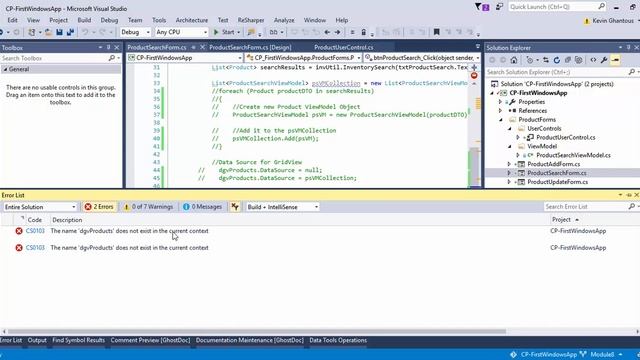
Task: Expand the Properties node
Action: click(x=501, y=102)
